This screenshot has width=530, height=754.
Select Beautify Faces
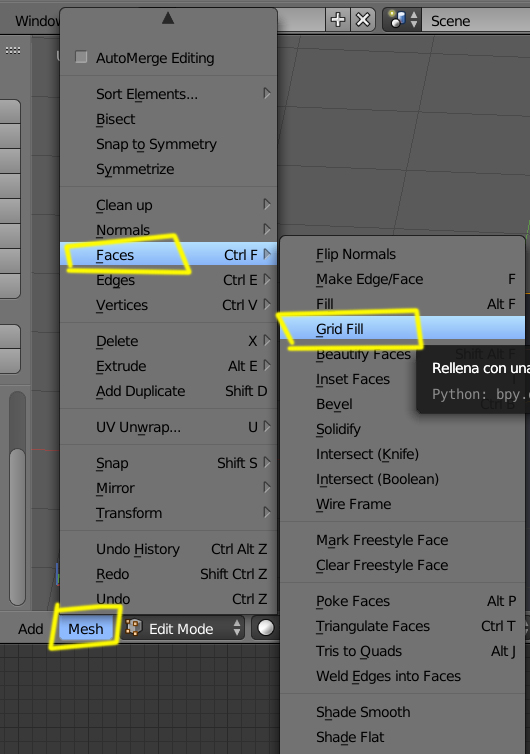(x=363, y=354)
